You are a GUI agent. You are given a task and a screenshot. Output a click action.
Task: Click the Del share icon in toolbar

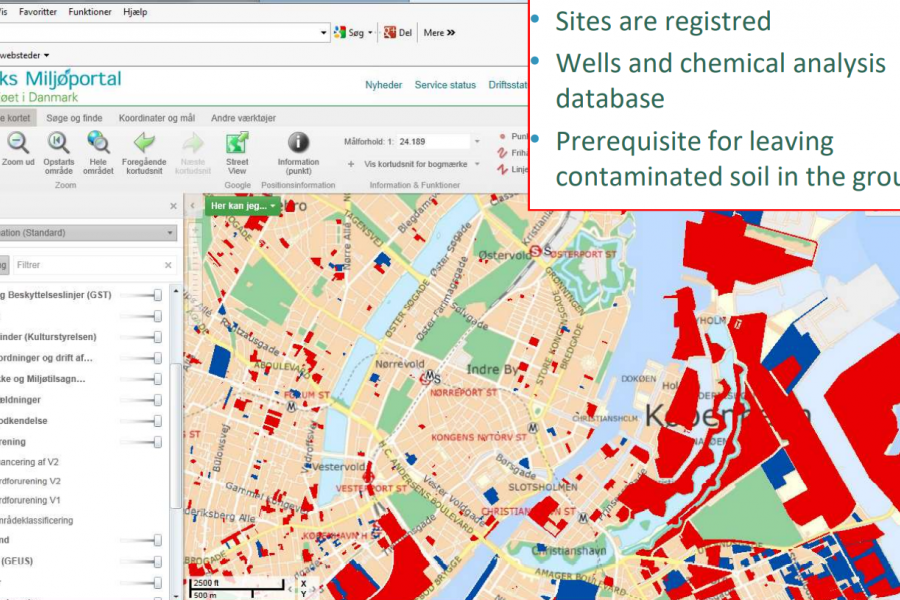coord(390,33)
